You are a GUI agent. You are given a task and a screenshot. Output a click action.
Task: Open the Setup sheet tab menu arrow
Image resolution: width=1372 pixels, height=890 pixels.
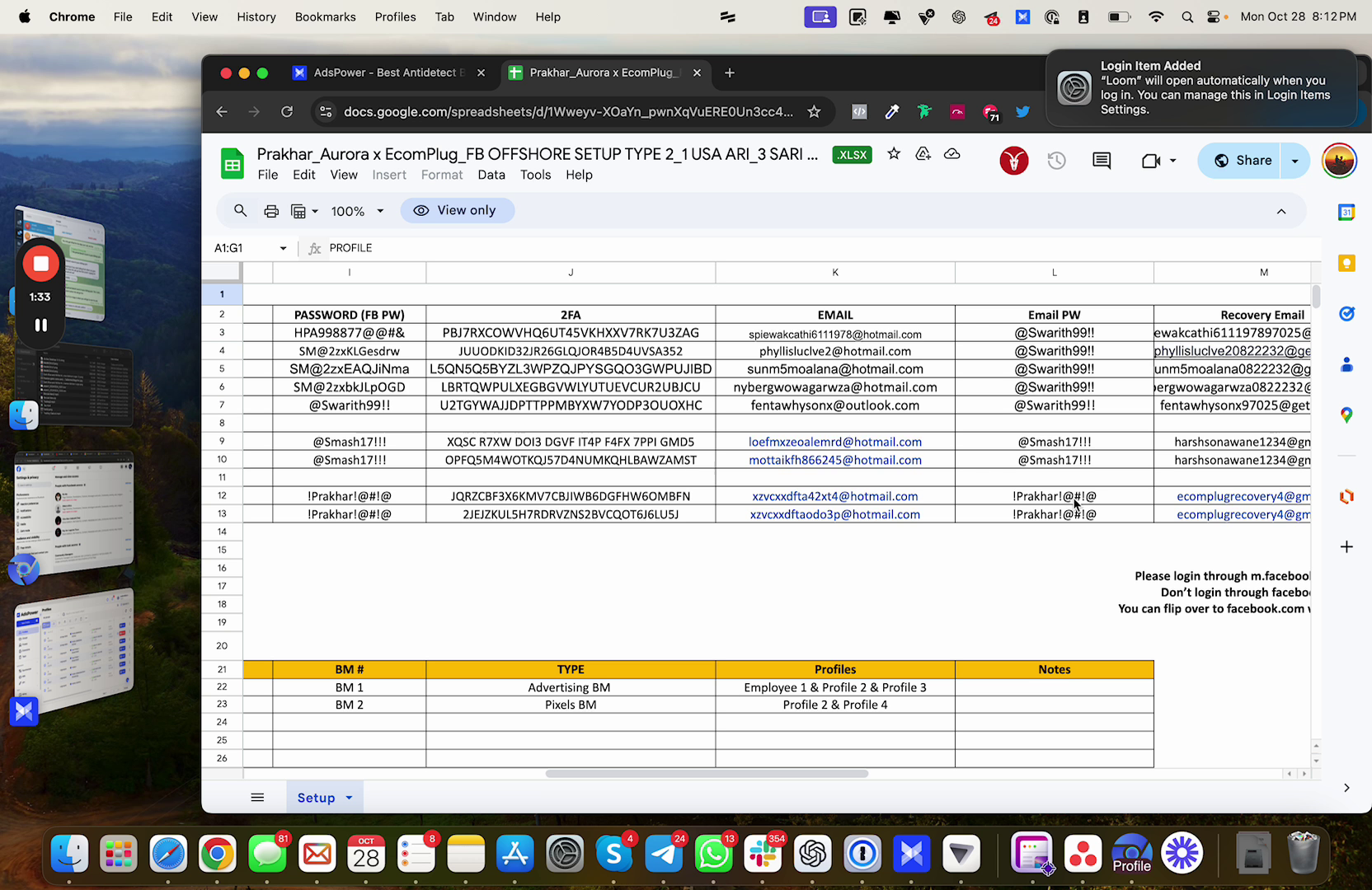click(349, 797)
